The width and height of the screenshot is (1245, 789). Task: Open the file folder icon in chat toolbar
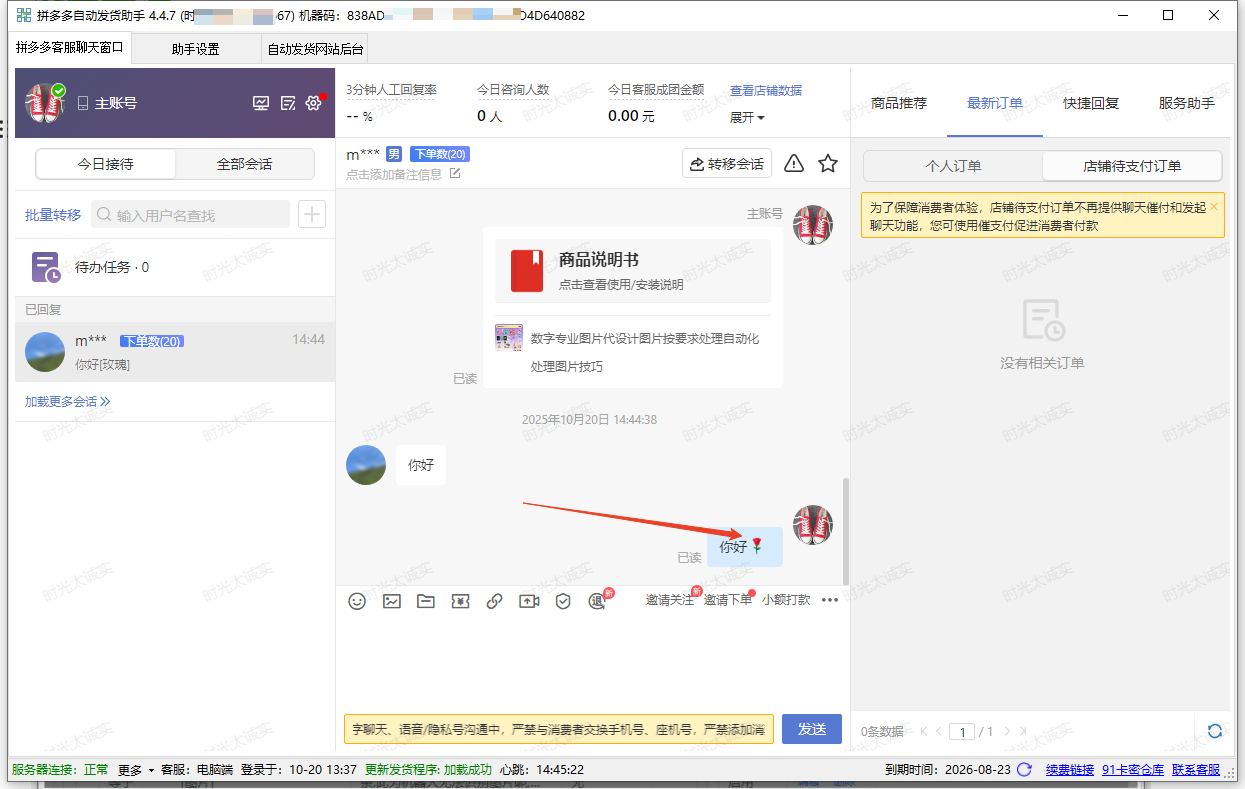click(426, 601)
